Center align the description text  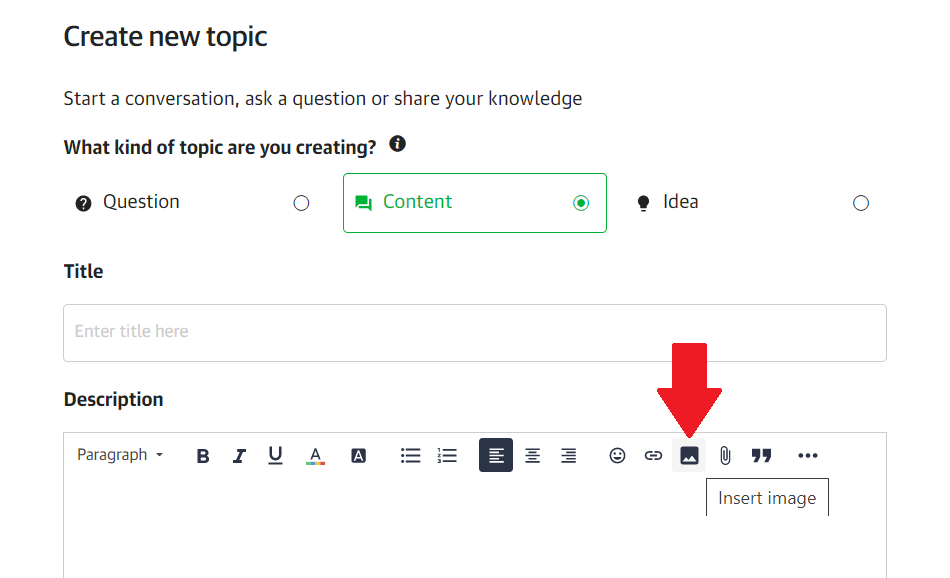point(533,456)
